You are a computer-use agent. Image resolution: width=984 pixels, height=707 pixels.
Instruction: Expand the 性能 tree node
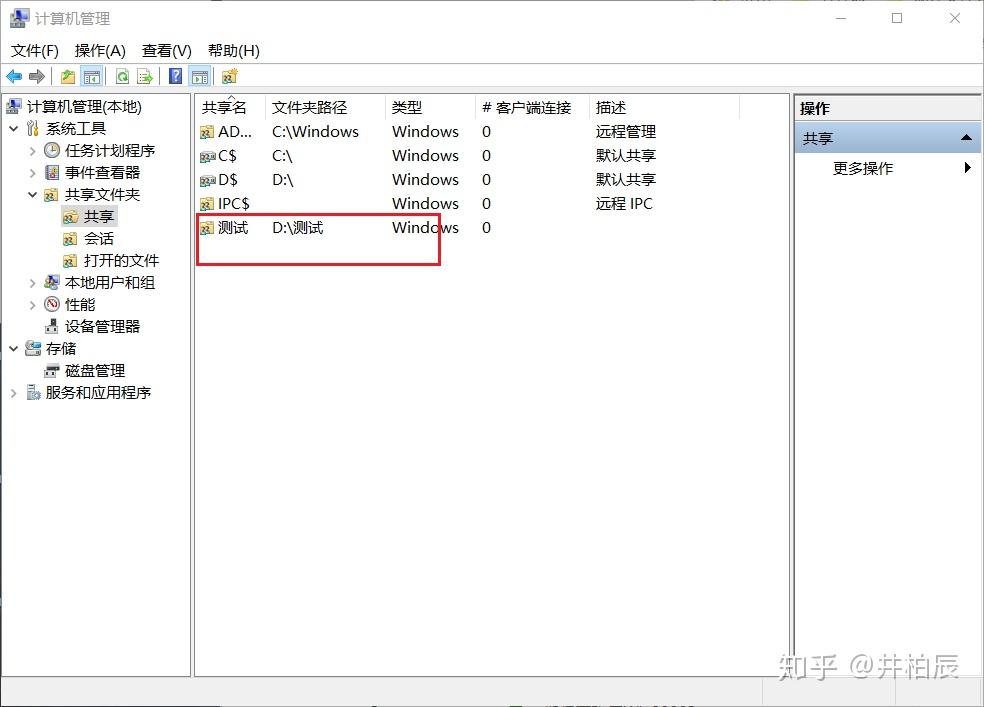[x=33, y=305]
